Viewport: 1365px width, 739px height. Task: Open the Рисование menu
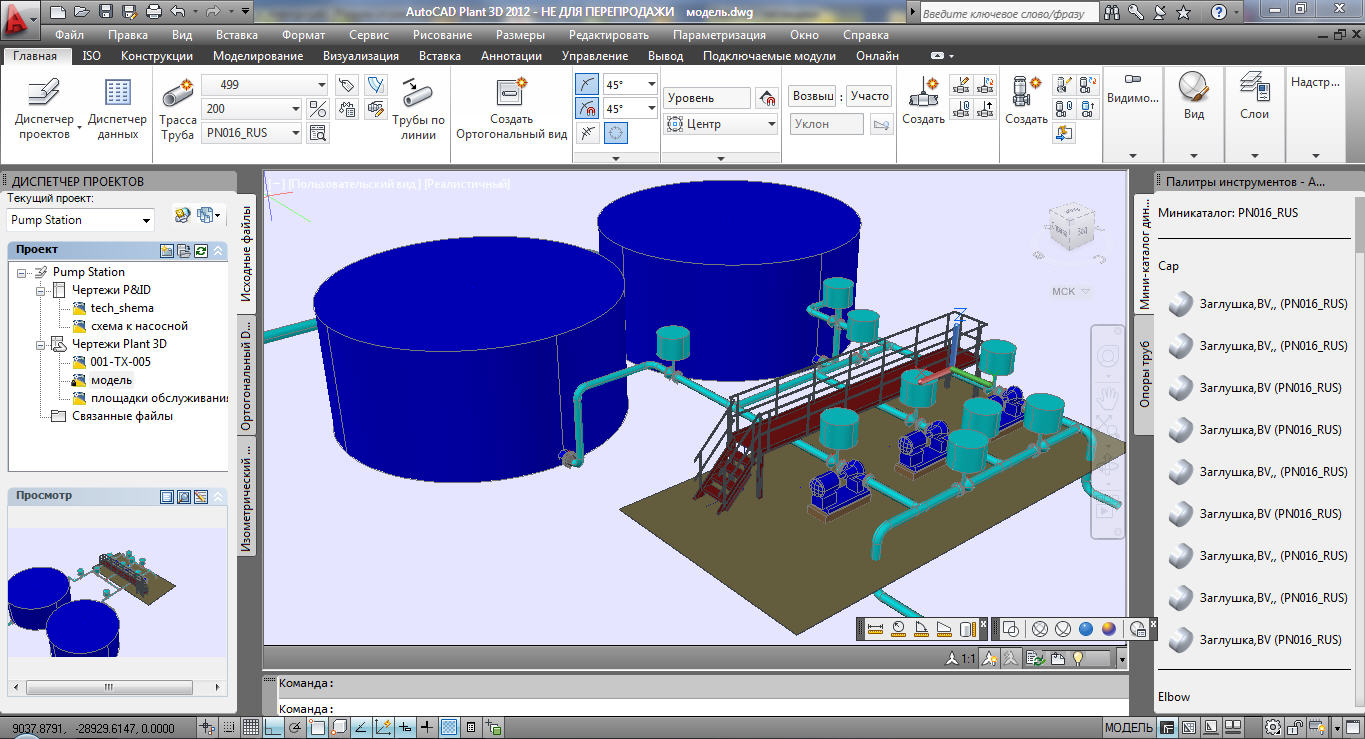click(441, 35)
